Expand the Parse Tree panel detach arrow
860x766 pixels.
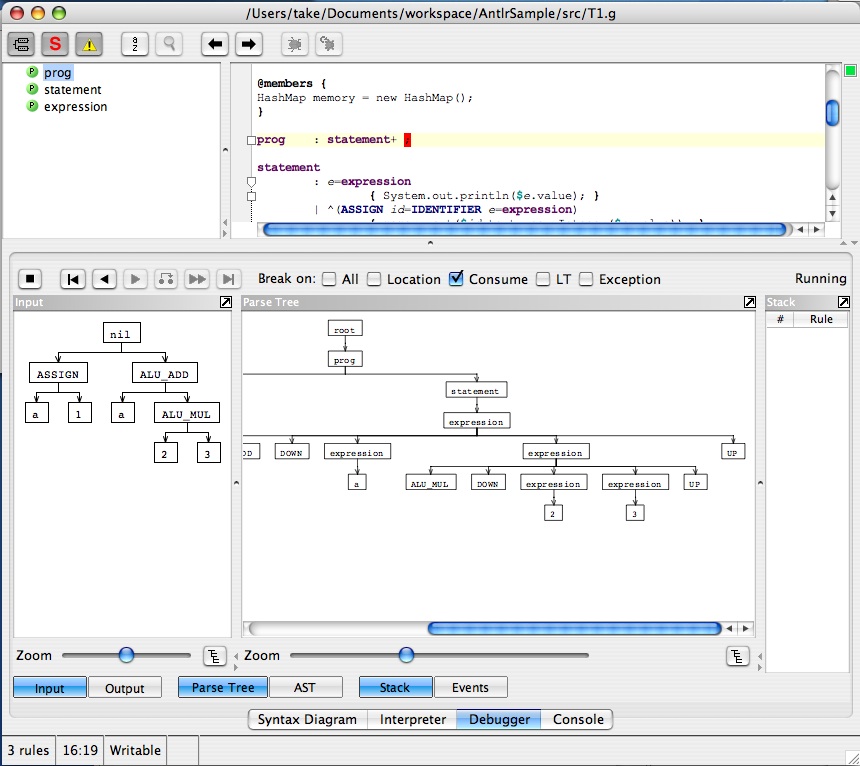[749, 301]
